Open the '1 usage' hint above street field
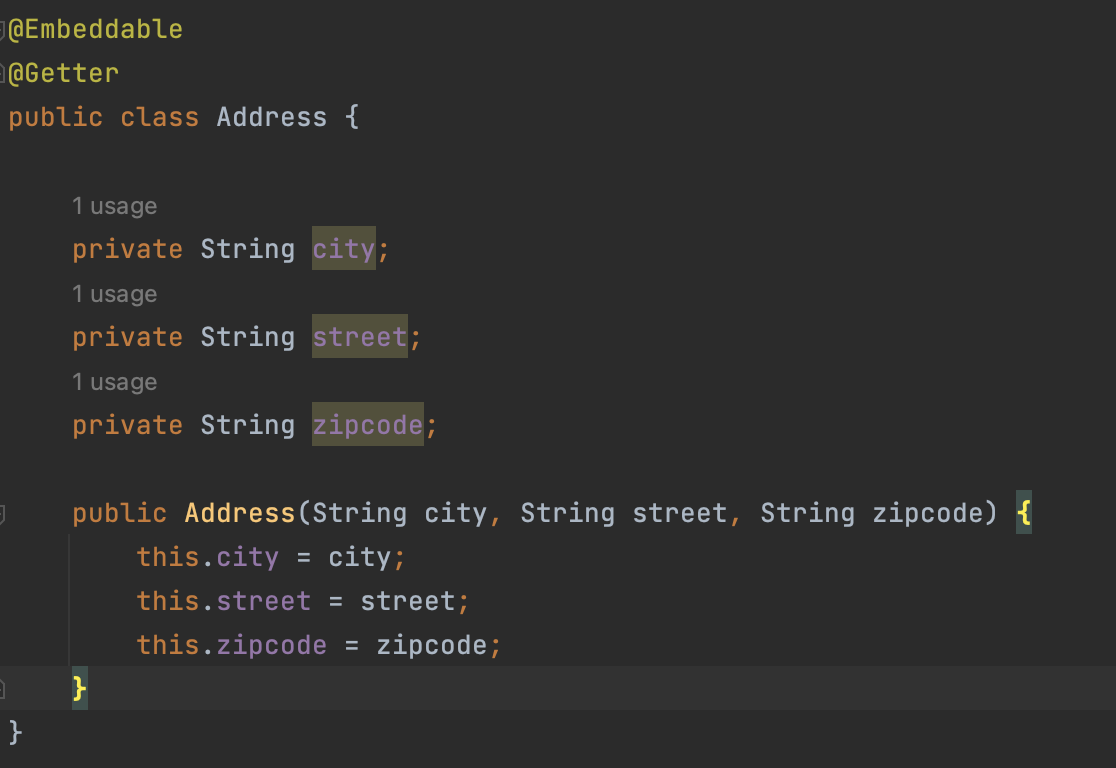The width and height of the screenshot is (1116, 768). 115,294
